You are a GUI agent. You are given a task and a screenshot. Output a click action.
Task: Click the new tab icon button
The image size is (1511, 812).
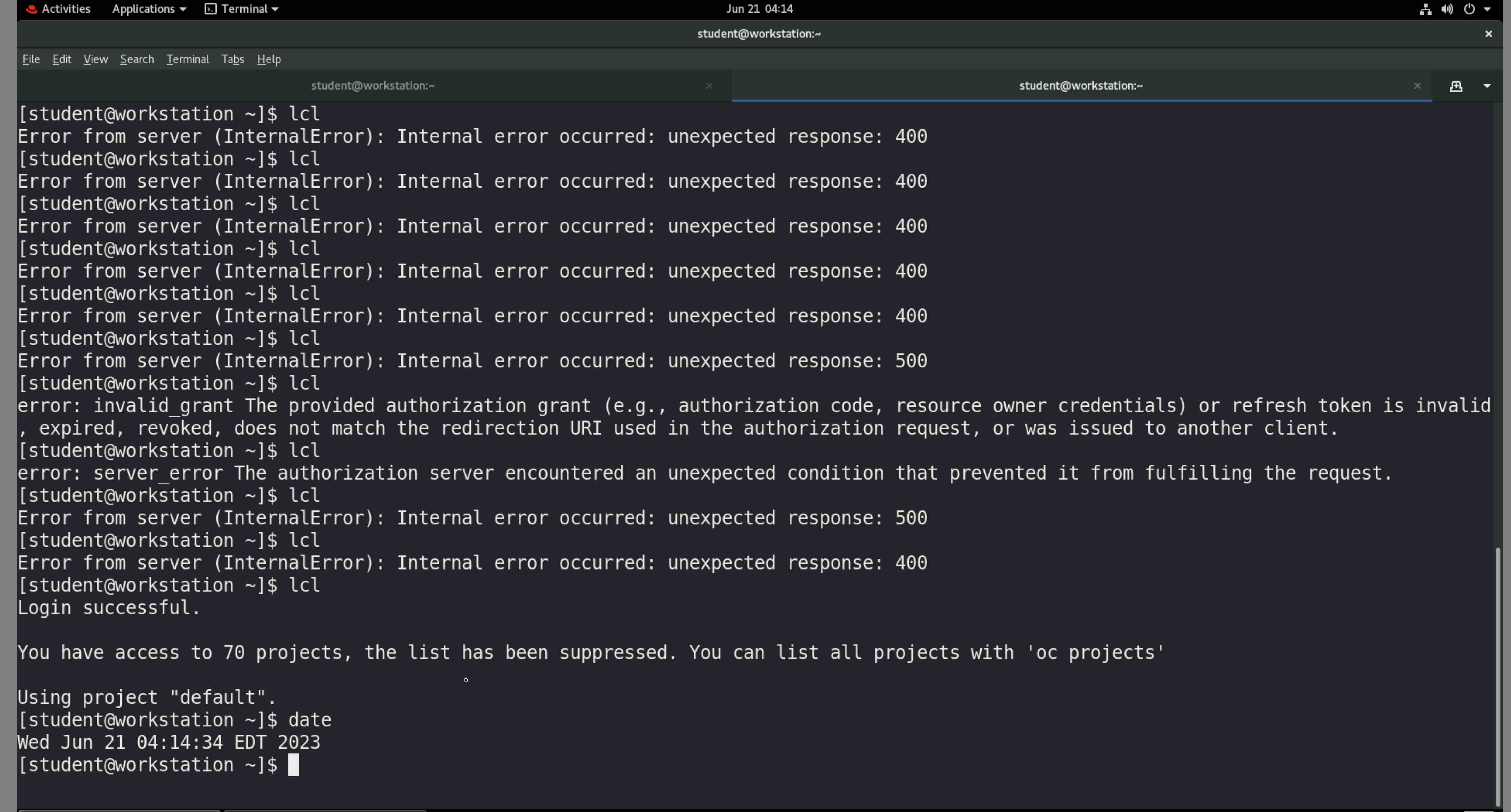(x=1455, y=86)
